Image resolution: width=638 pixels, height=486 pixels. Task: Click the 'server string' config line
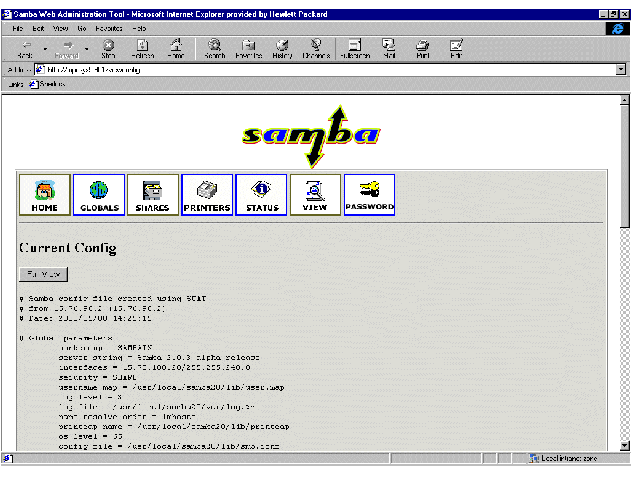159,357
